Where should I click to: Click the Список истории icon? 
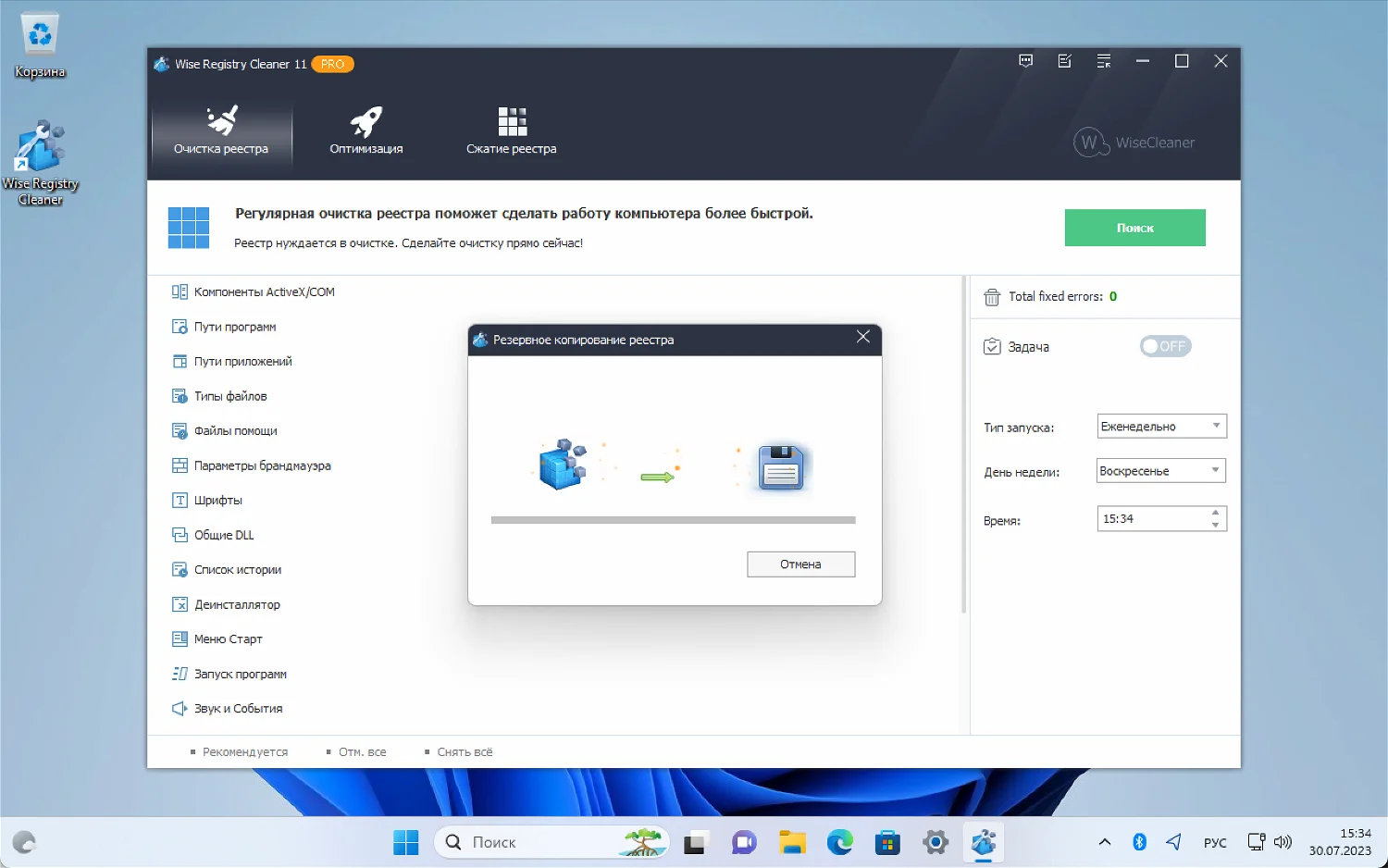pos(180,569)
